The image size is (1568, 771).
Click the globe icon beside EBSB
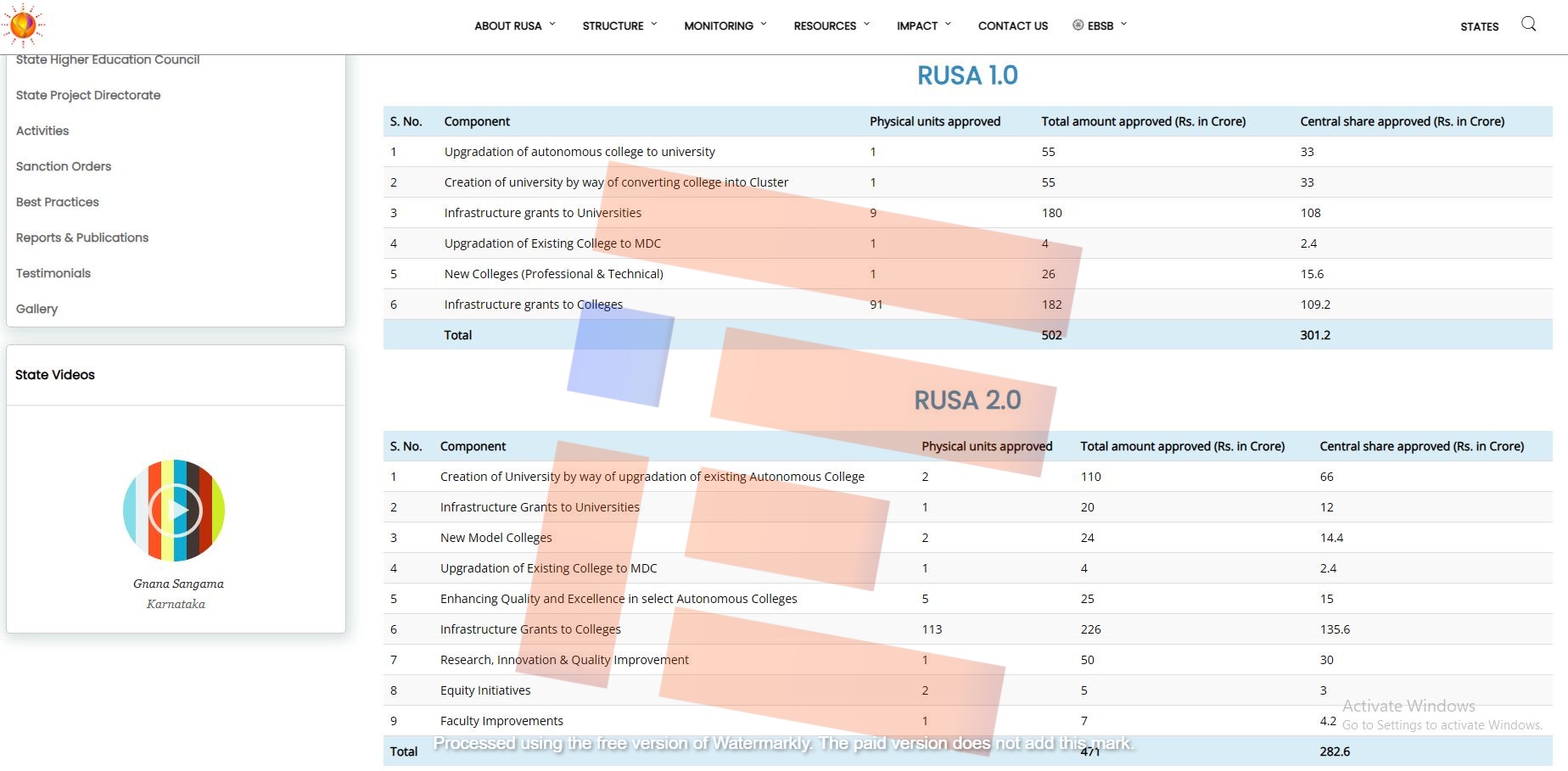(x=1078, y=25)
